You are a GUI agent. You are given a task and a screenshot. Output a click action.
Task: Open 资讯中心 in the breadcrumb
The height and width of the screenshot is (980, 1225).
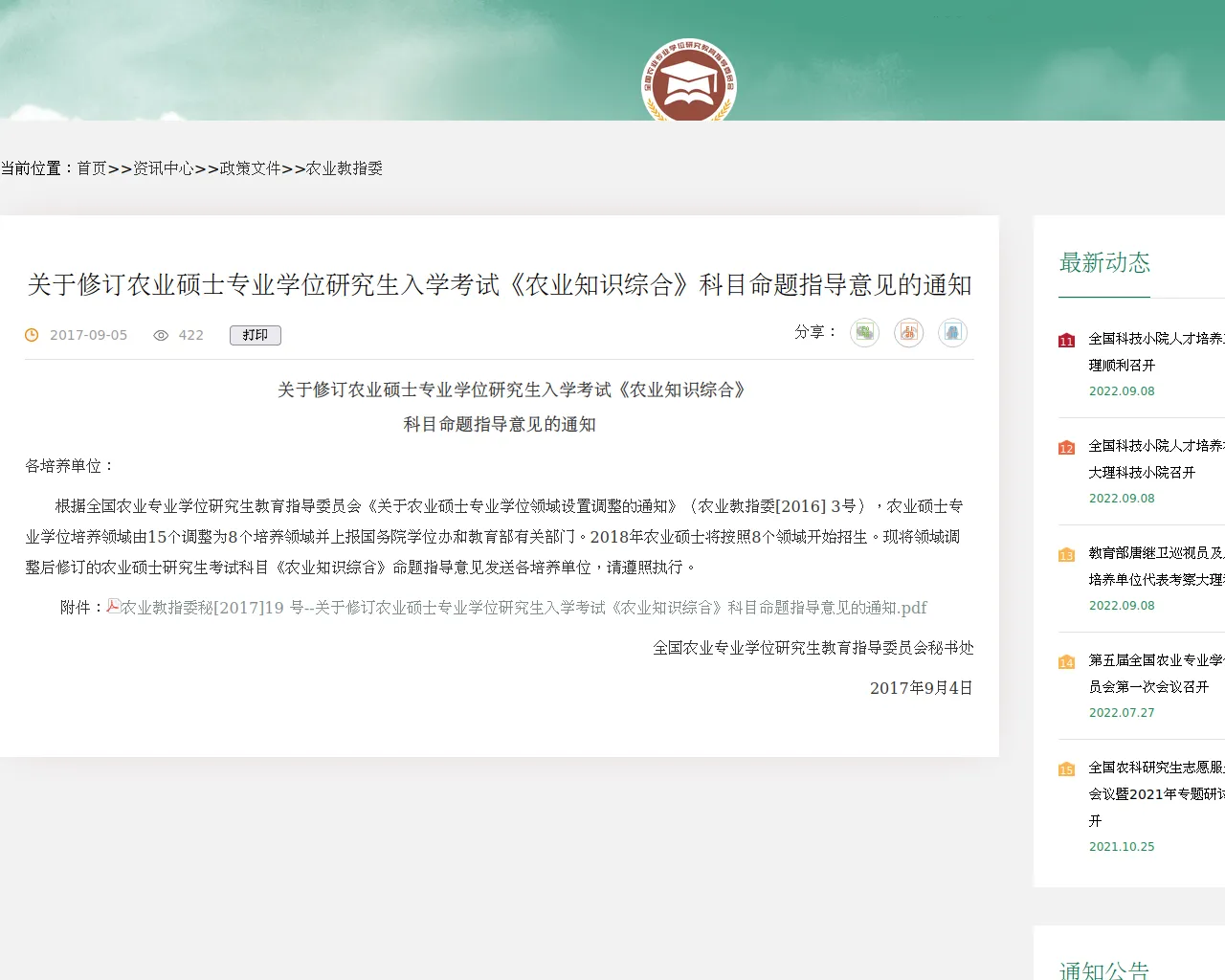[x=164, y=168]
